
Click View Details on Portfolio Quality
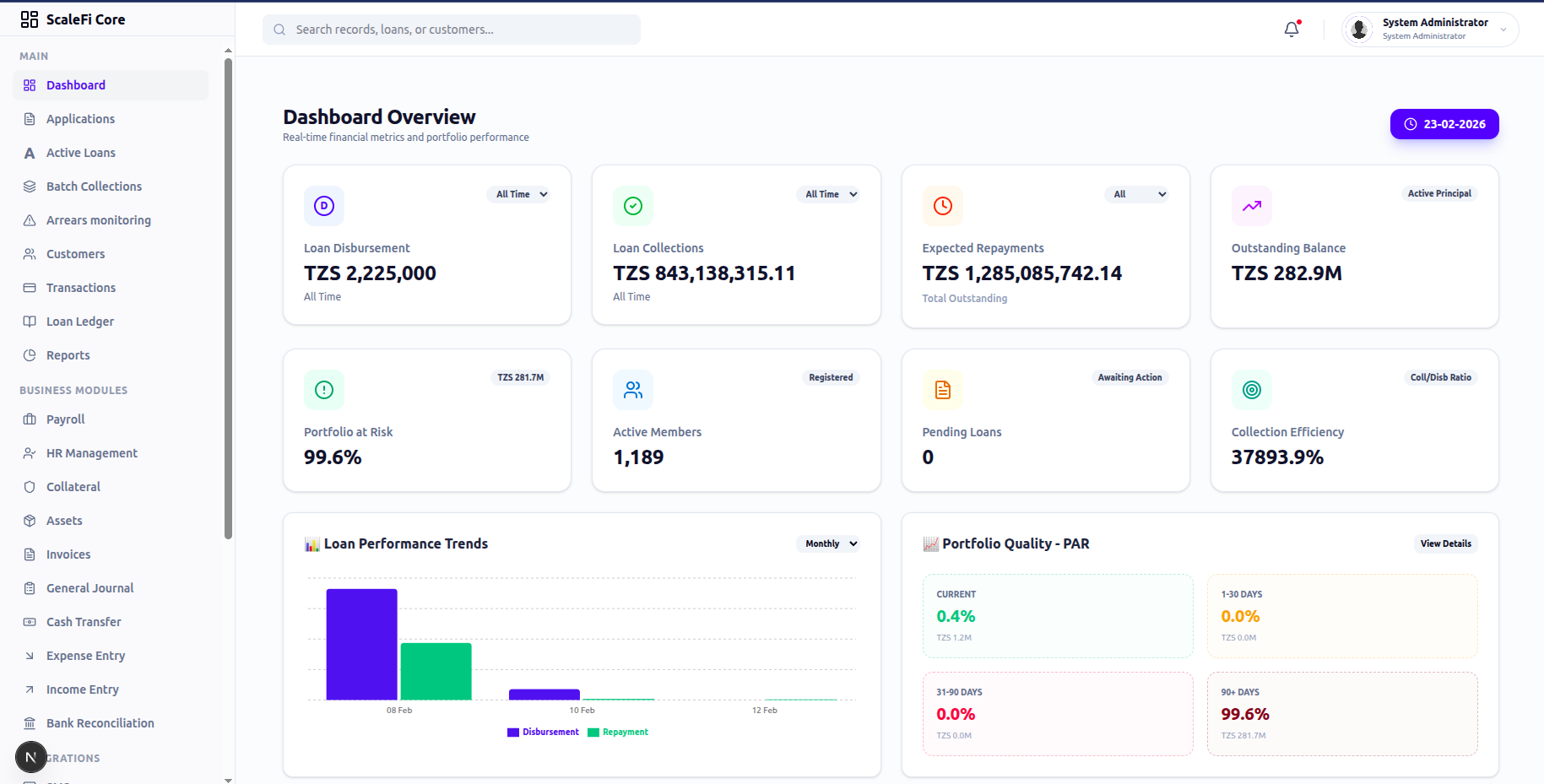1444,543
